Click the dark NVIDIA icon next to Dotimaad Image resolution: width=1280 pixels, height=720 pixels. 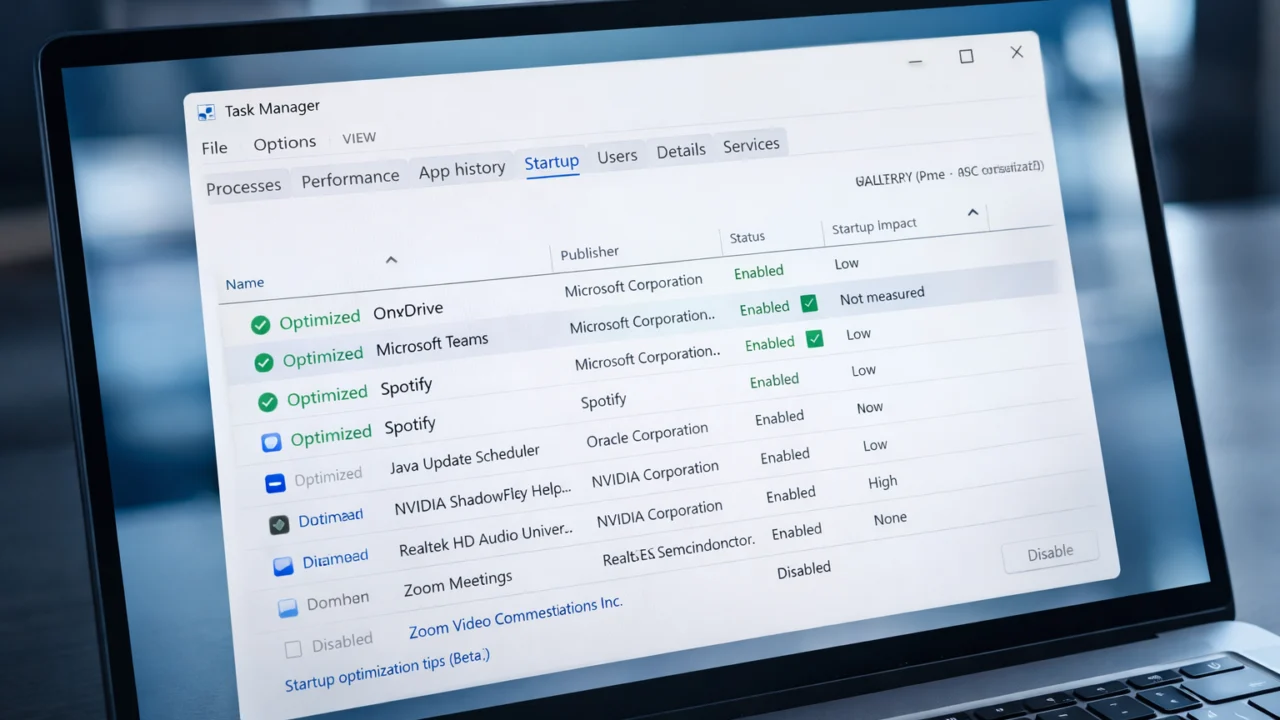click(x=279, y=524)
